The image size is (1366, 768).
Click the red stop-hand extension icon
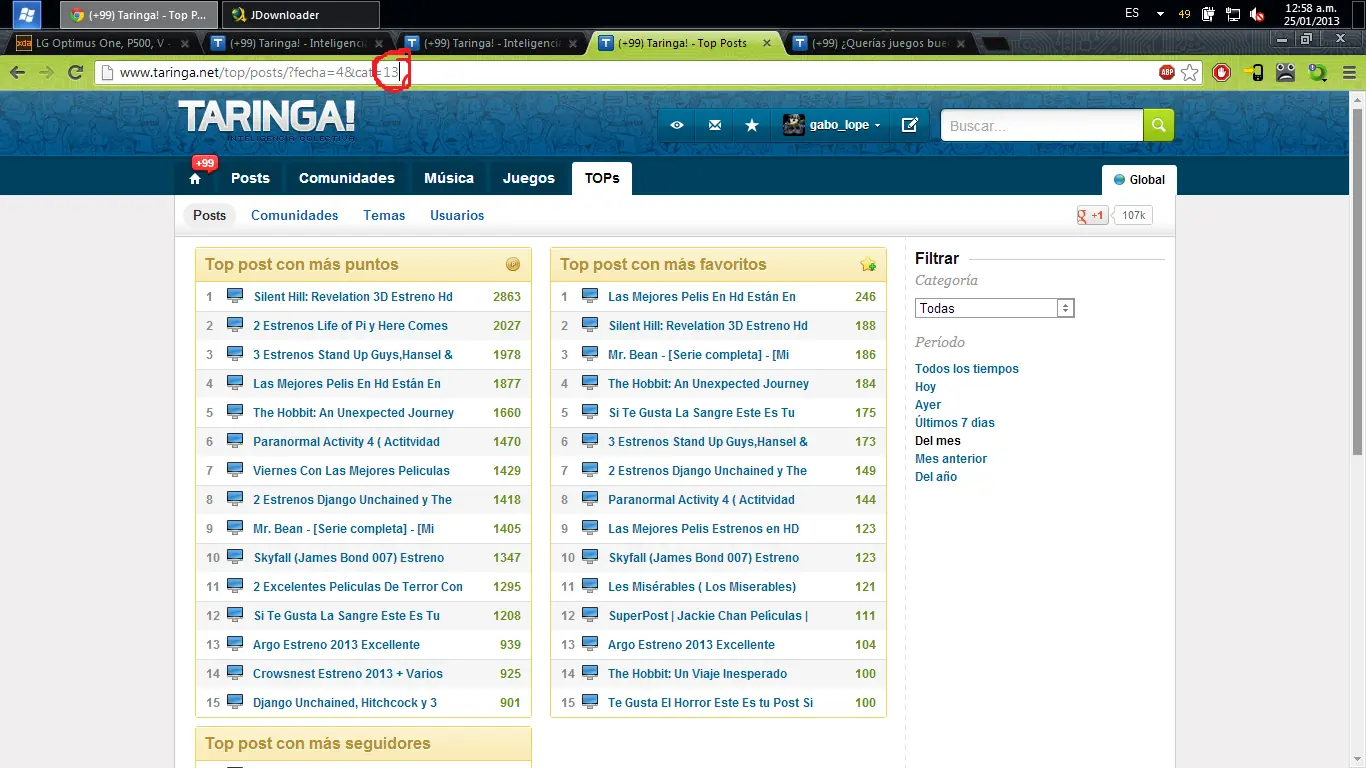(x=1221, y=72)
